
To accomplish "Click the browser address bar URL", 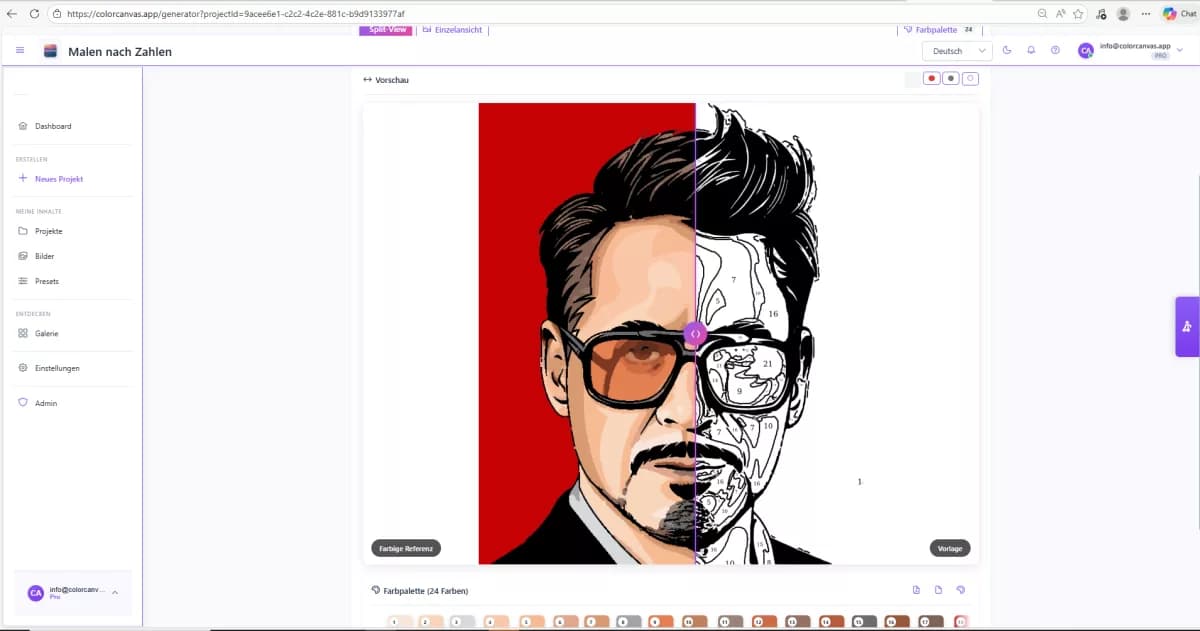I will tap(236, 14).
